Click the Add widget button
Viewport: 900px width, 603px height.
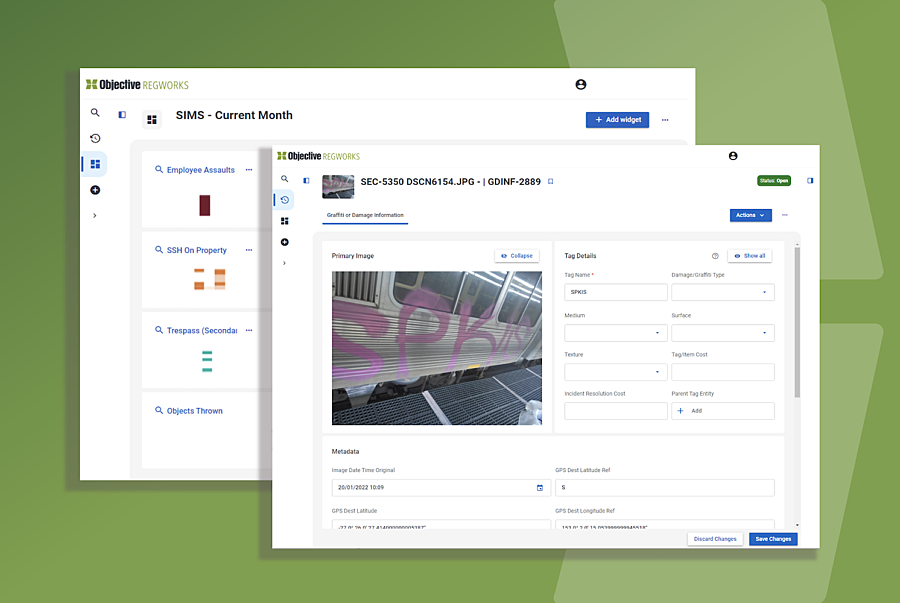617,120
